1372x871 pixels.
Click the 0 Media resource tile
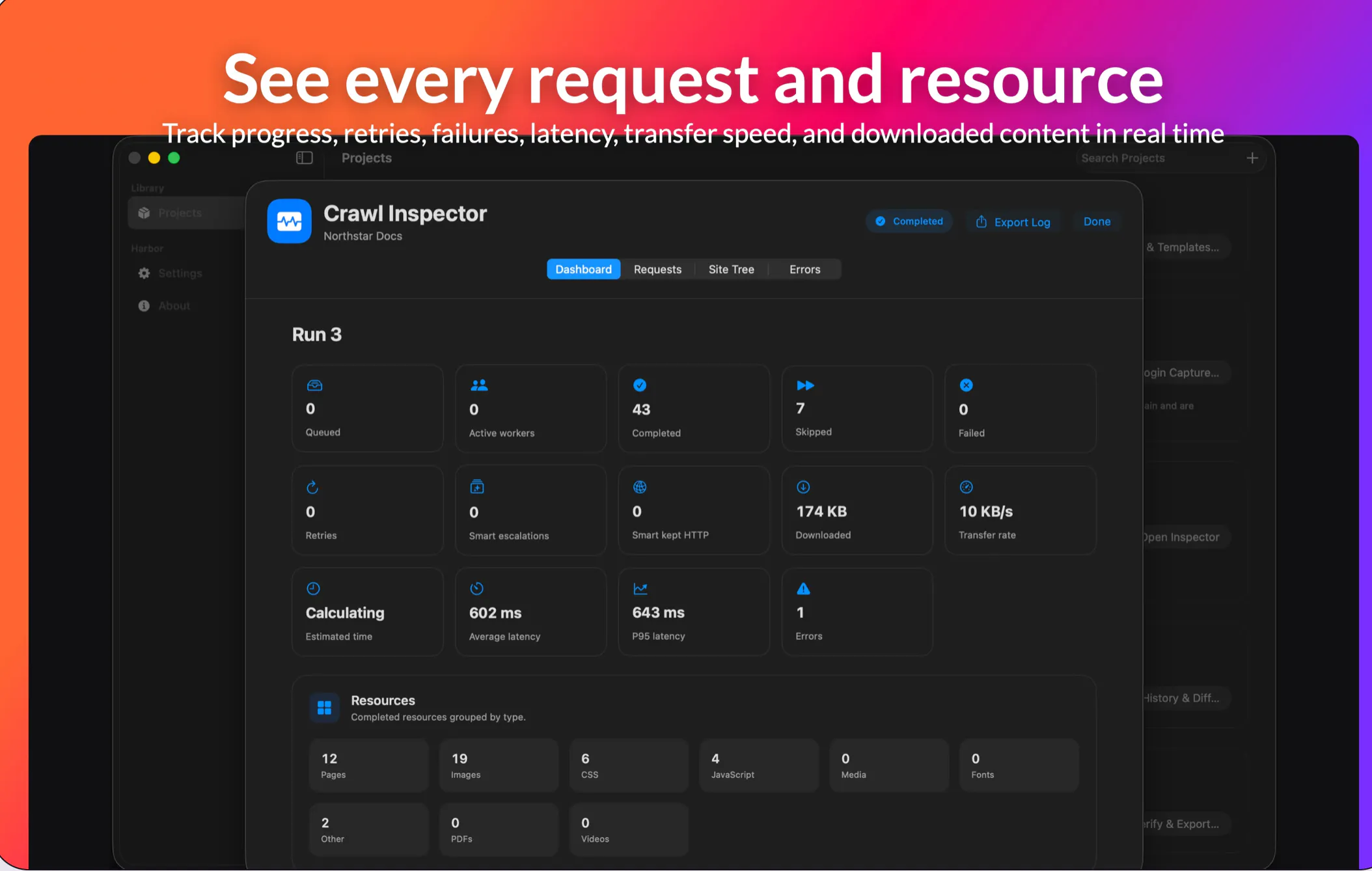[889, 766]
